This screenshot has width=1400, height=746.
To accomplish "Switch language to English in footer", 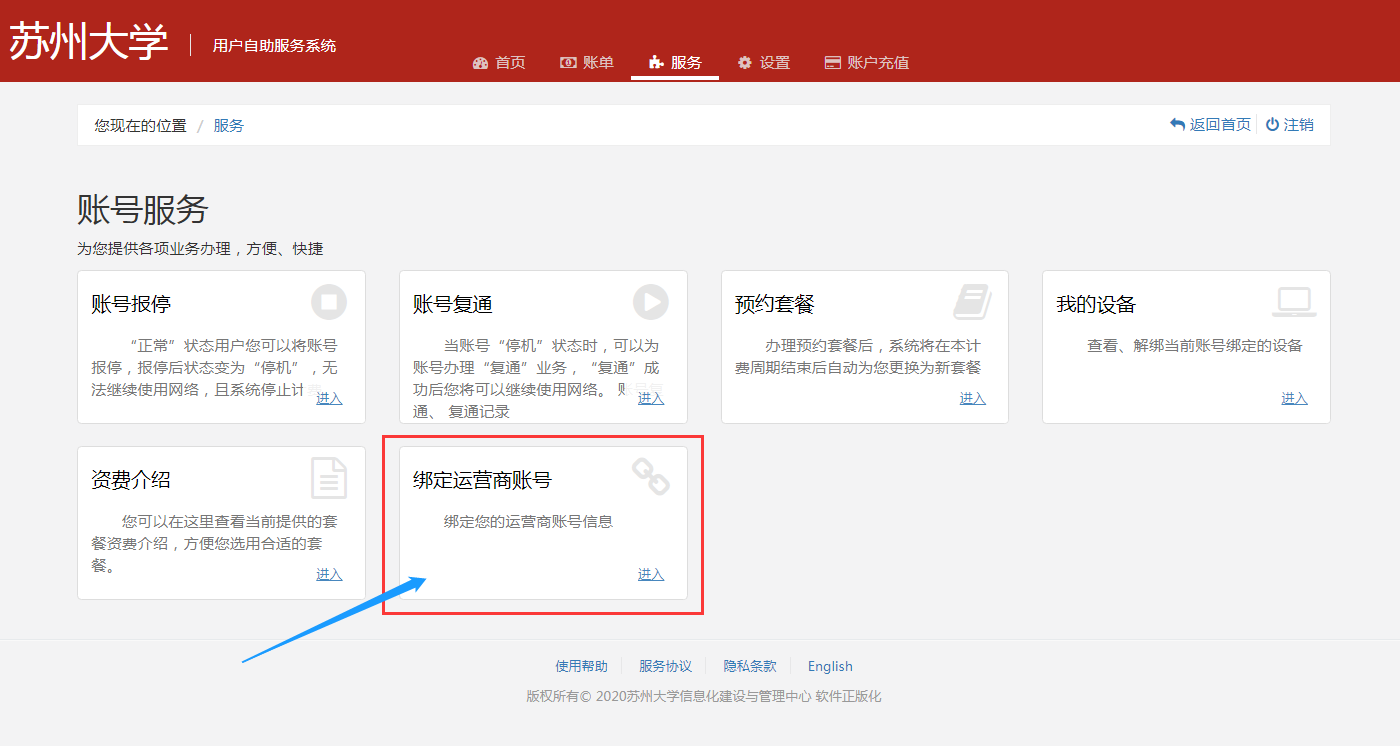I will click(830, 666).
